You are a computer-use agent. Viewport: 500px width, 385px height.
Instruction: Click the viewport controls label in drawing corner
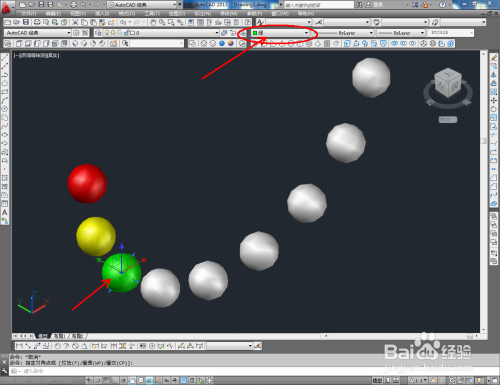(37, 55)
